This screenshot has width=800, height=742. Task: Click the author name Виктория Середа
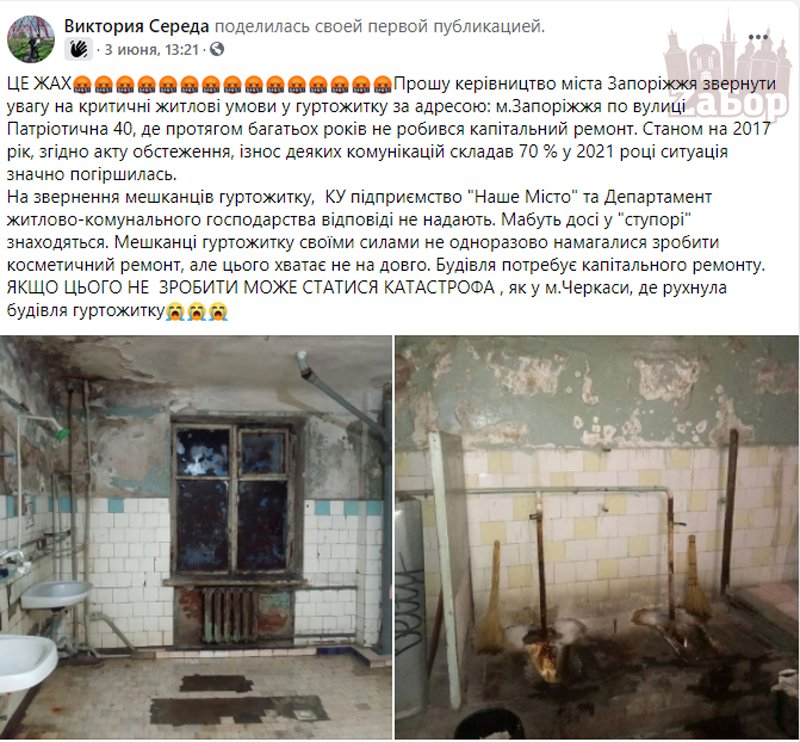[x=137, y=27]
